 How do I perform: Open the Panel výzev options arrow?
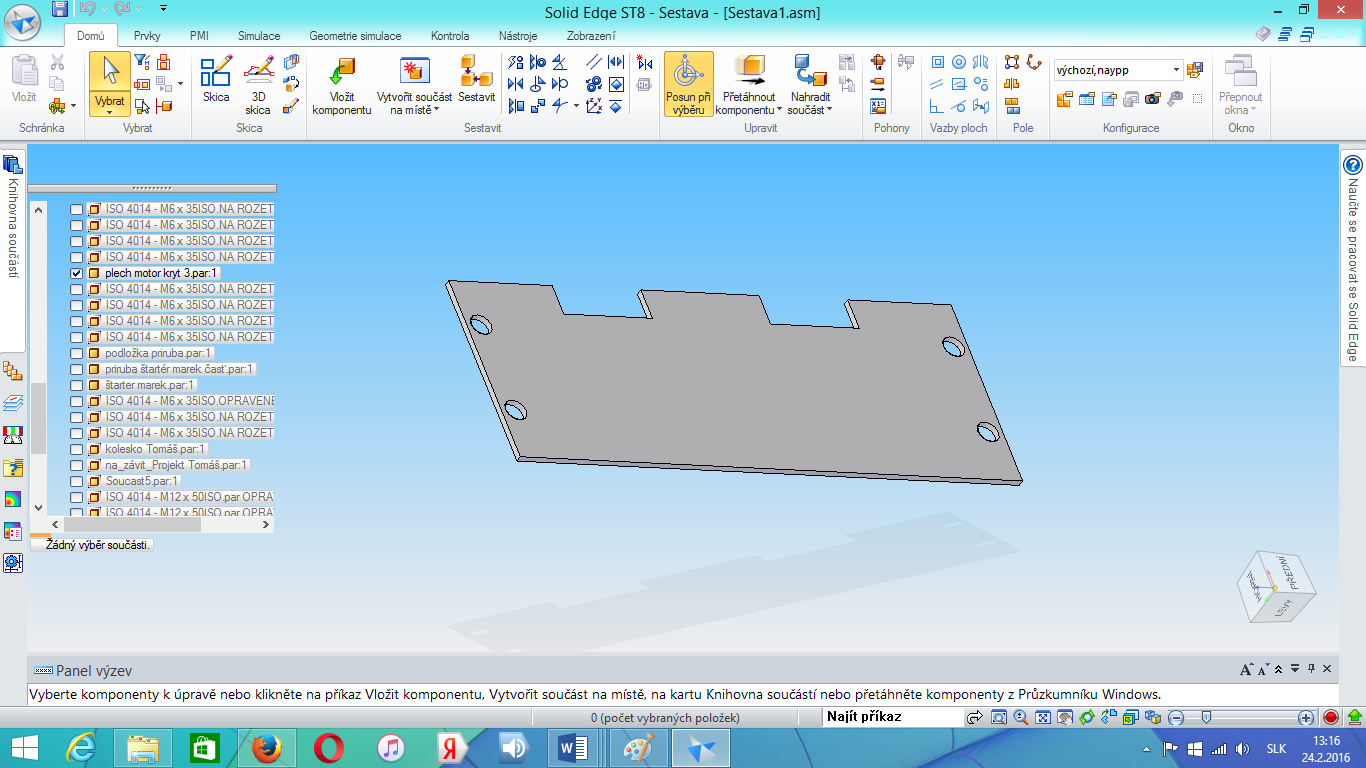pyautogui.click(x=1296, y=669)
